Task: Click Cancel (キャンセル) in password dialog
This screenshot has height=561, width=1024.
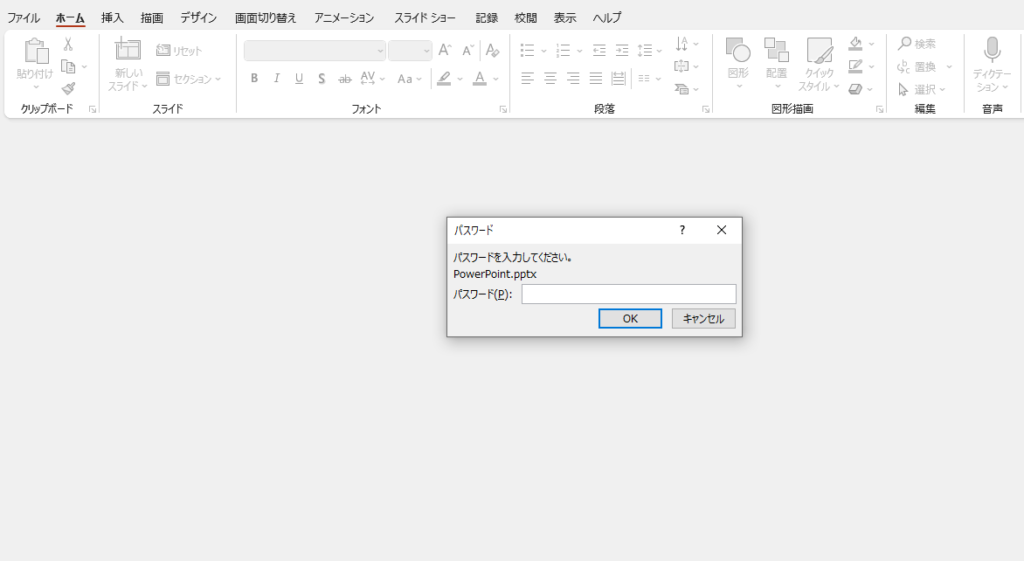Action: click(703, 319)
